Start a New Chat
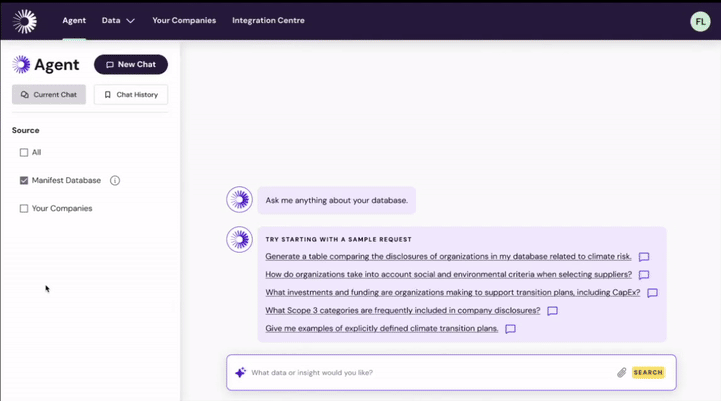Image resolution: width=721 pixels, height=401 pixels. pos(131,65)
